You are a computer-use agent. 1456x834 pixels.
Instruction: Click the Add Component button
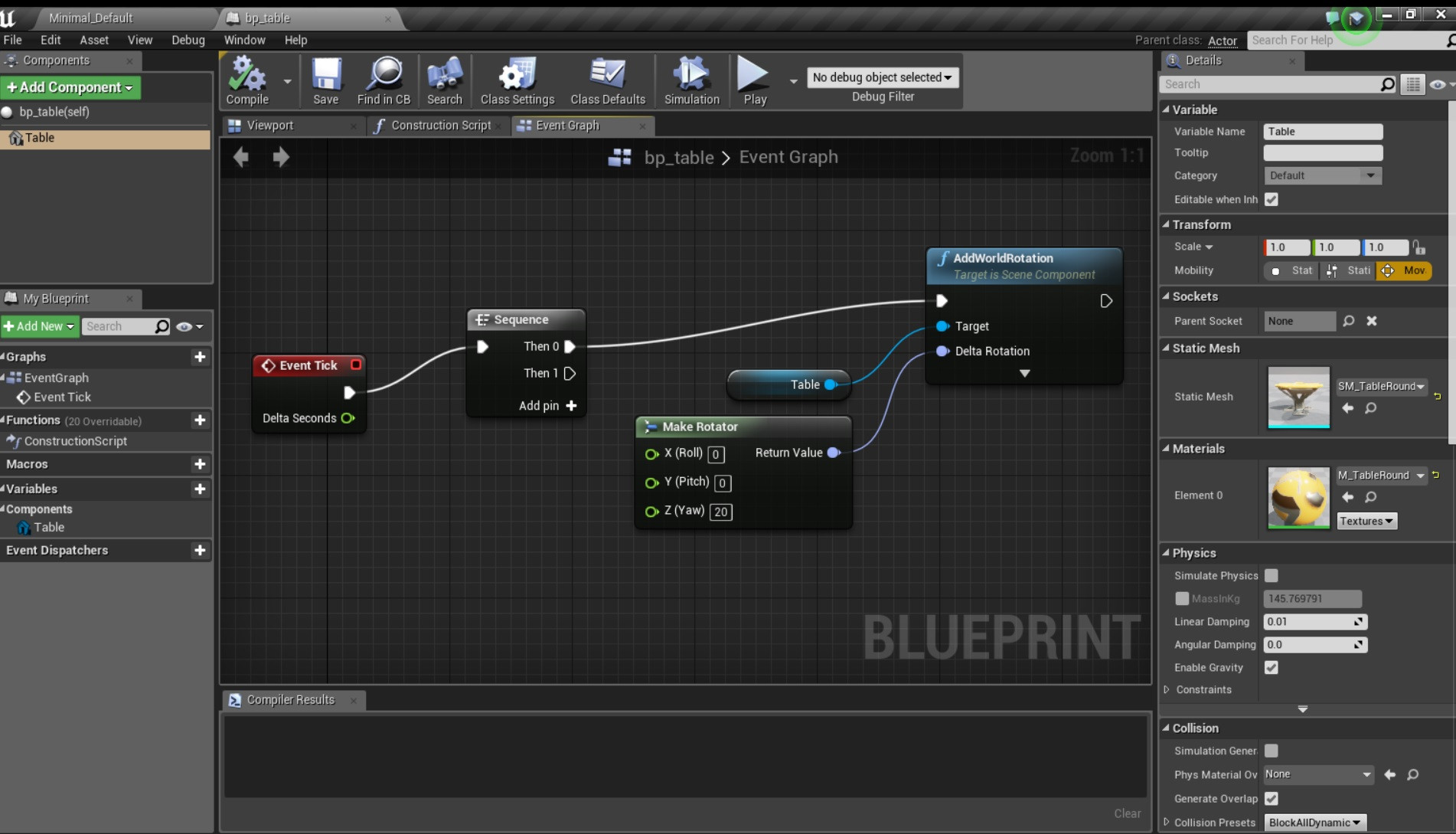point(70,87)
